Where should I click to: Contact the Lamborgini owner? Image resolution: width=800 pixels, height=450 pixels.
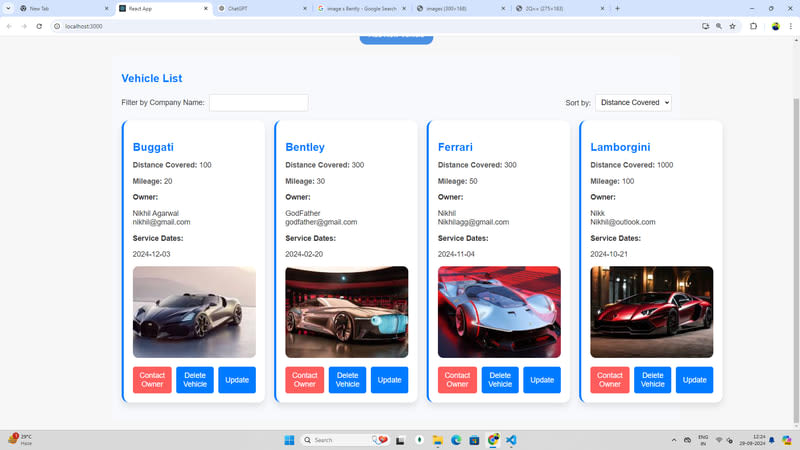click(610, 380)
